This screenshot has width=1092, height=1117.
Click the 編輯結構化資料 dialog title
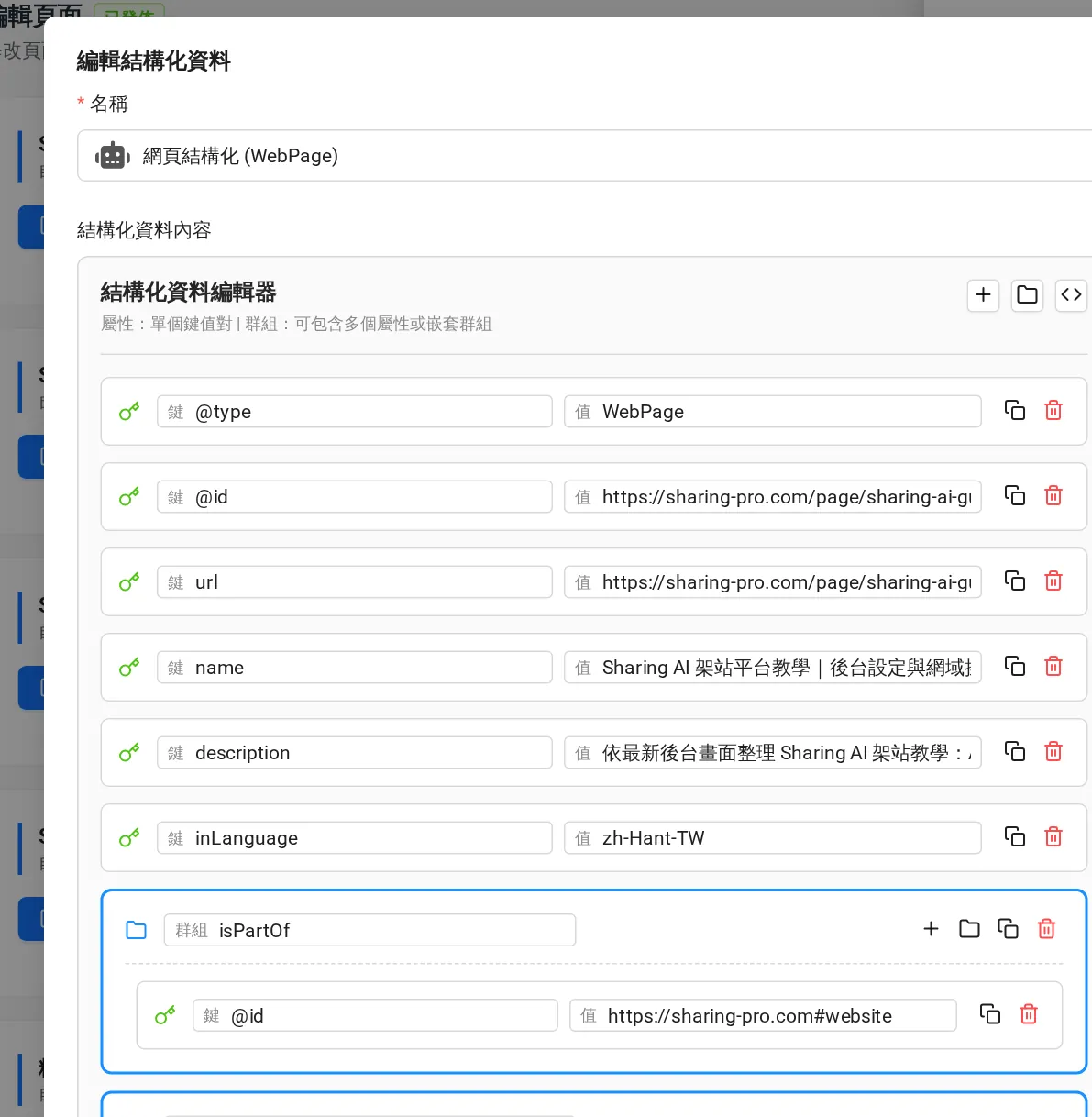pos(153,61)
